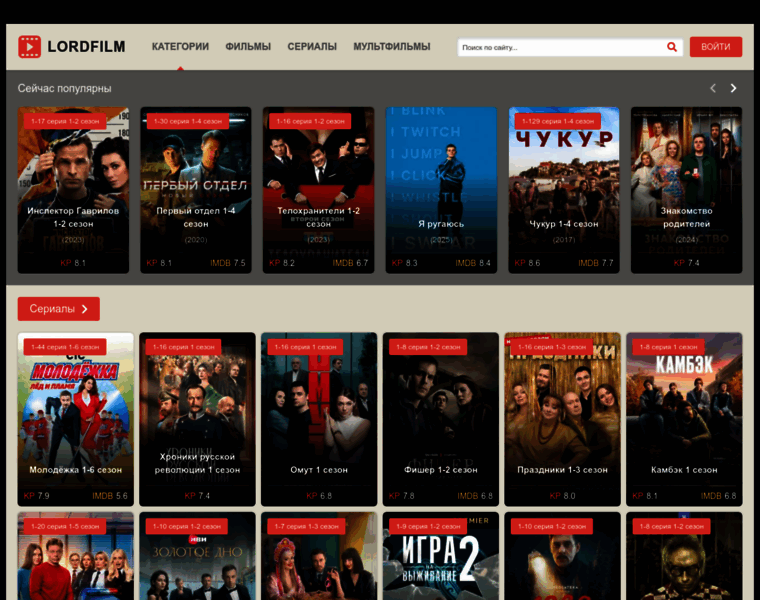Open the Сериалы section button
The height and width of the screenshot is (600, 760).
coord(59,309)
